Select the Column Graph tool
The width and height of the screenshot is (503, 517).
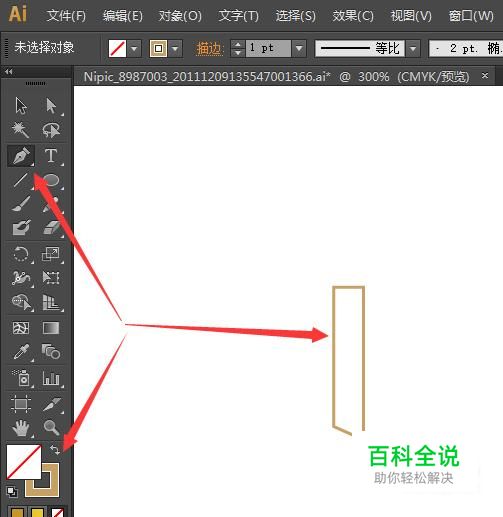(x=51, y=378)
